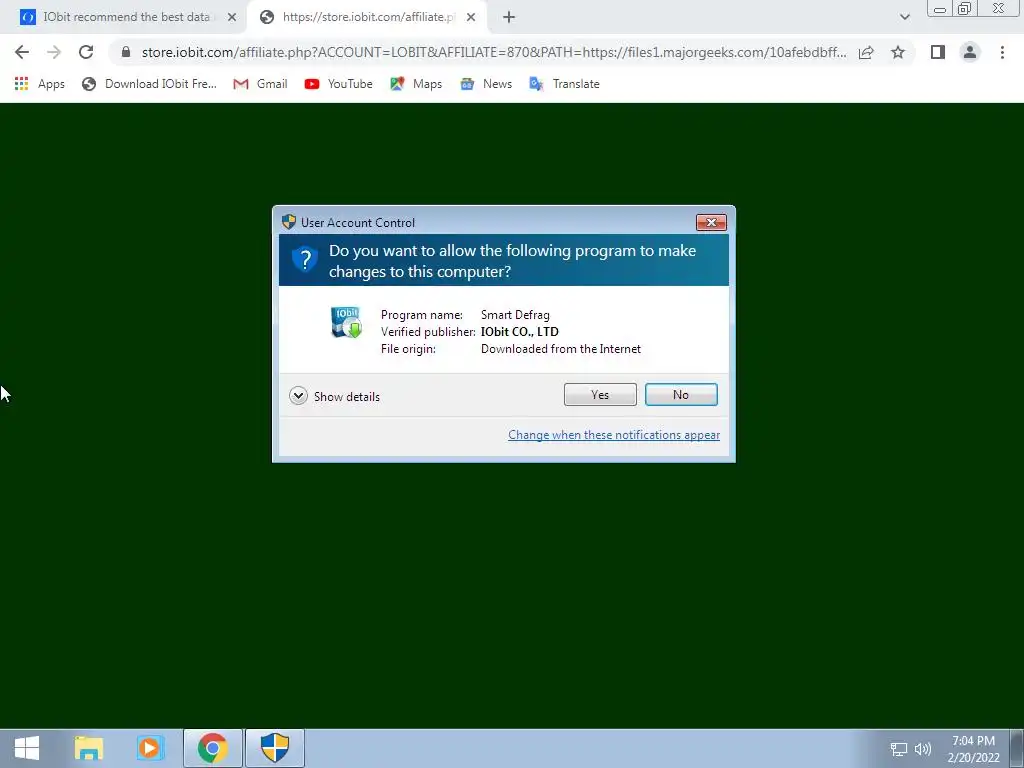
Task: Open the Maps bookmark
Action: click(x=416, y=84)
